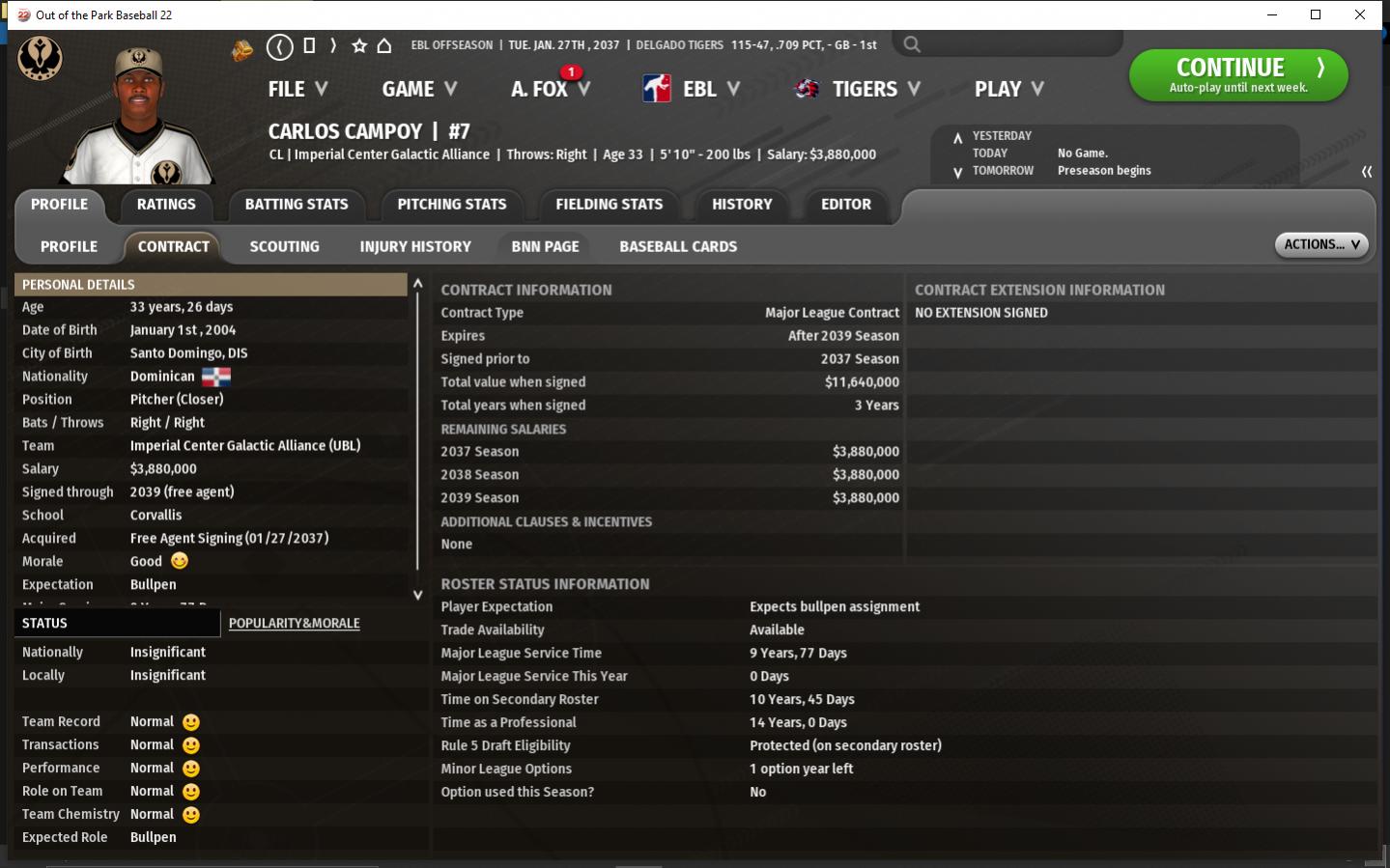
Task: Click the baseball glove icon
Action: tap(242, 49)
